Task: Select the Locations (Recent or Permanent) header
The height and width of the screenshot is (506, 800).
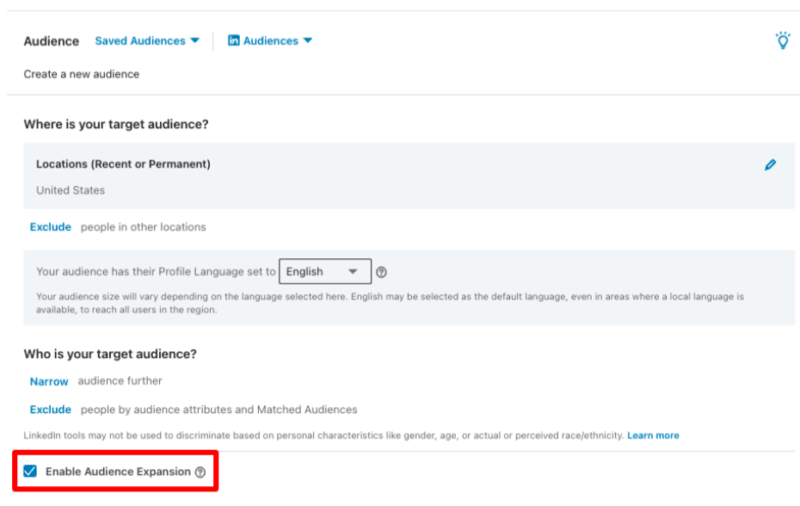Action: [123, 164]
